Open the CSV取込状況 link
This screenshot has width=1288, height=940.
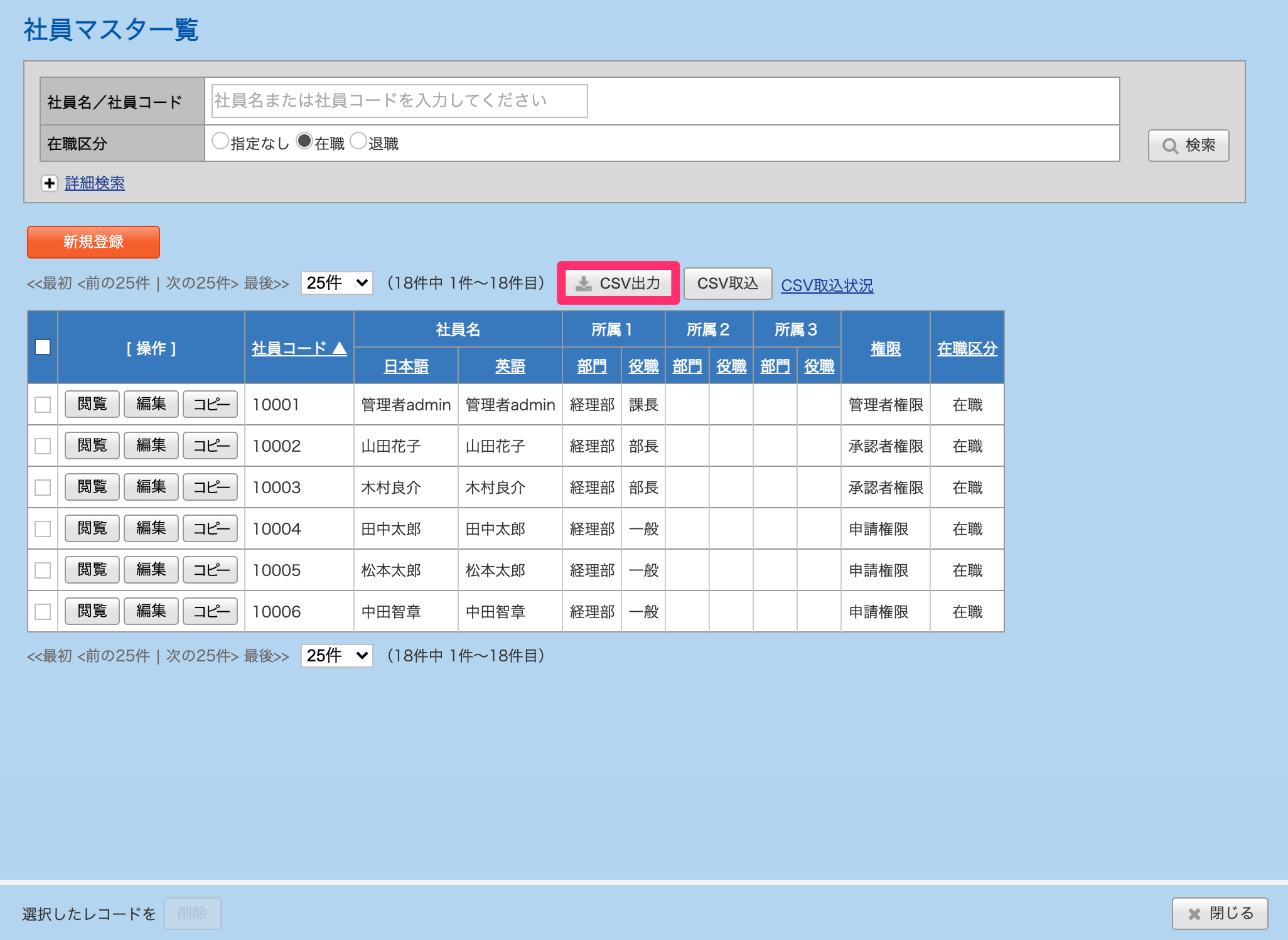click(x=827, y=286)
